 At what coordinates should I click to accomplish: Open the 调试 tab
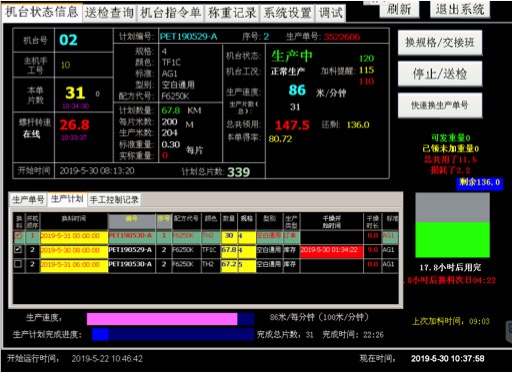330,13
